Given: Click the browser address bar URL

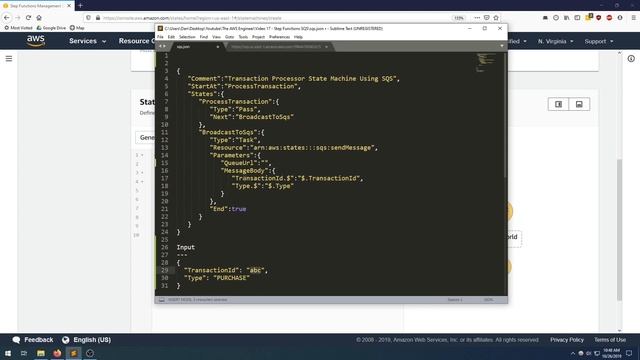Looking at the screenshot, I should 192,18.
